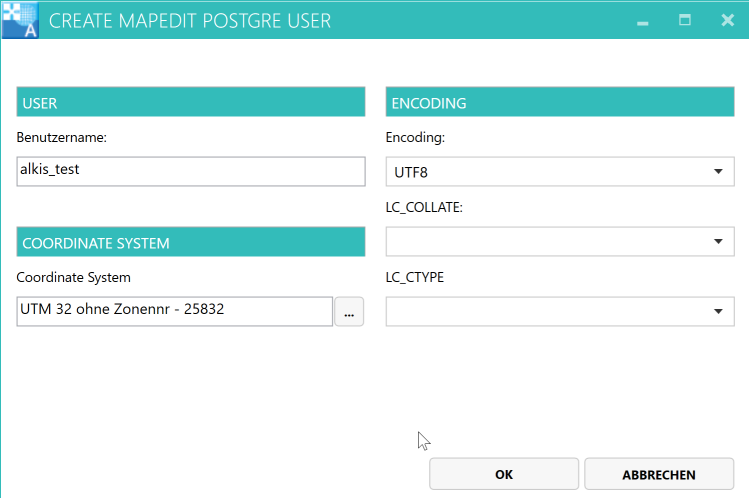Click the COORDINATE SYSTEM section header

coord(191,243)
